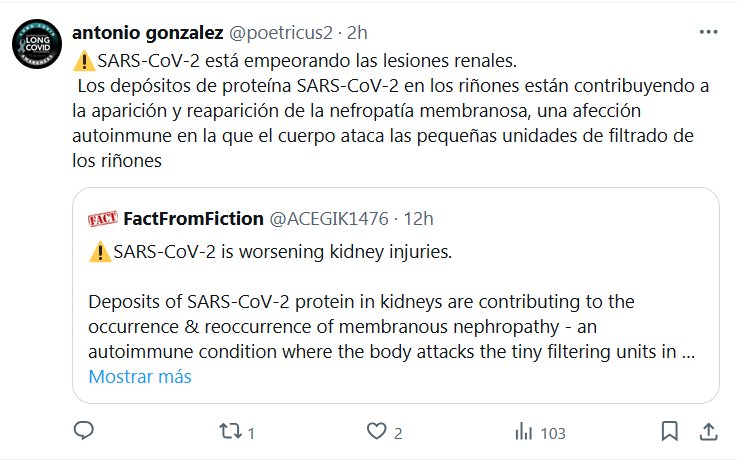
Task: Click the 103 views count
Action: (552, 433)
